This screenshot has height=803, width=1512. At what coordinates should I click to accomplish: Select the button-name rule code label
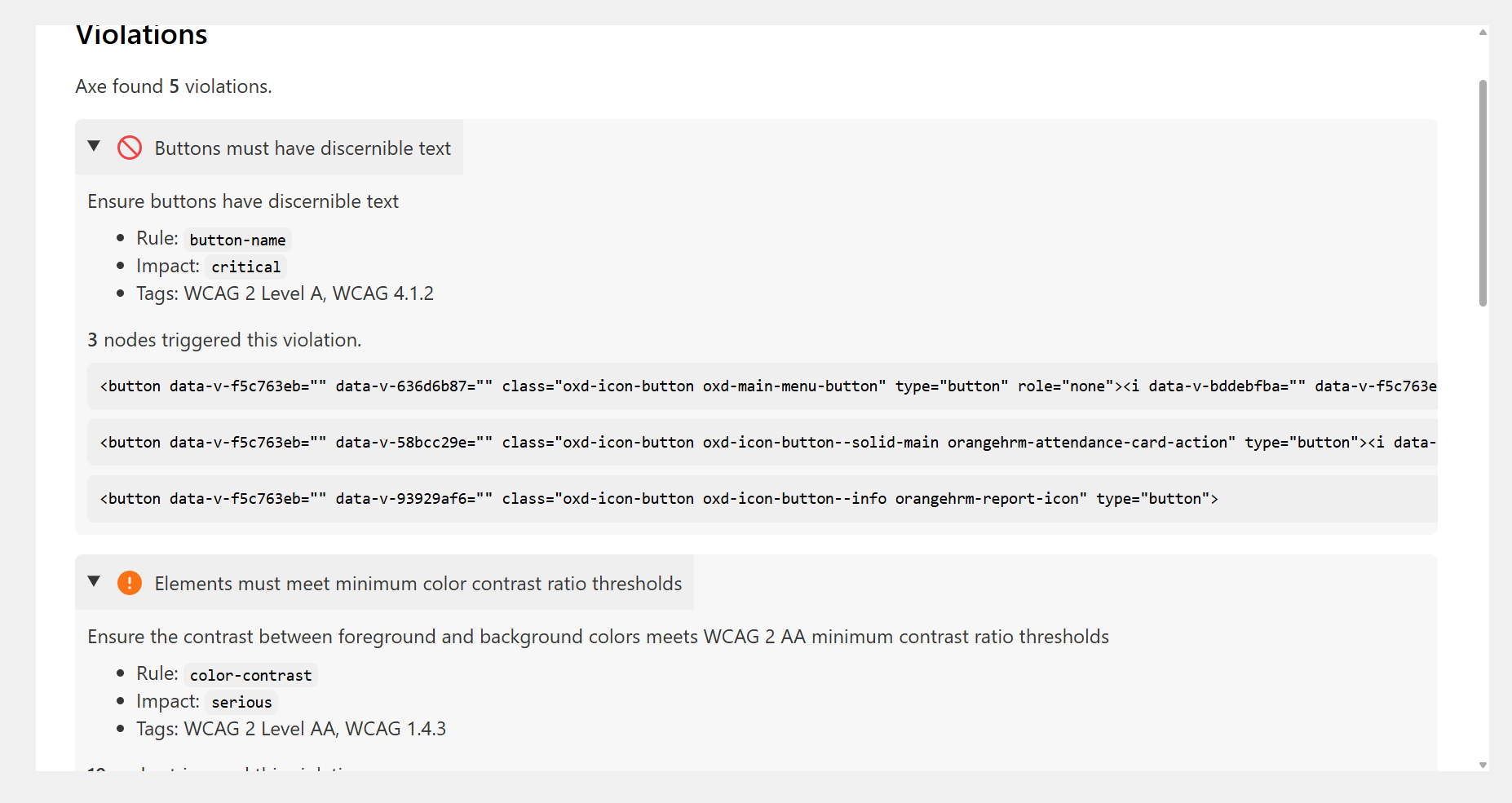(237, 239)
